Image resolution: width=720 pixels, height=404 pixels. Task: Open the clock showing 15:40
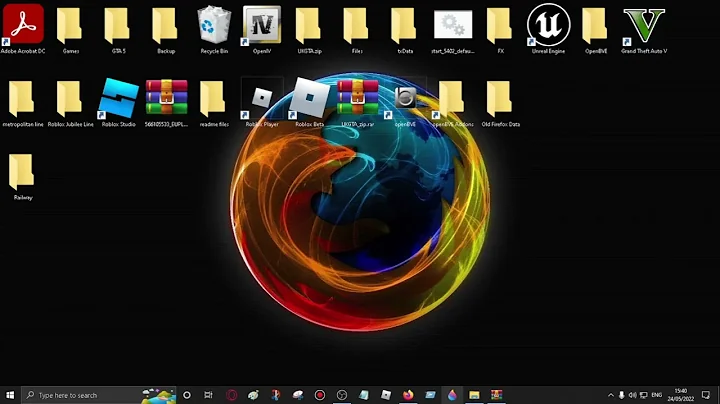(x=681, y=395)
